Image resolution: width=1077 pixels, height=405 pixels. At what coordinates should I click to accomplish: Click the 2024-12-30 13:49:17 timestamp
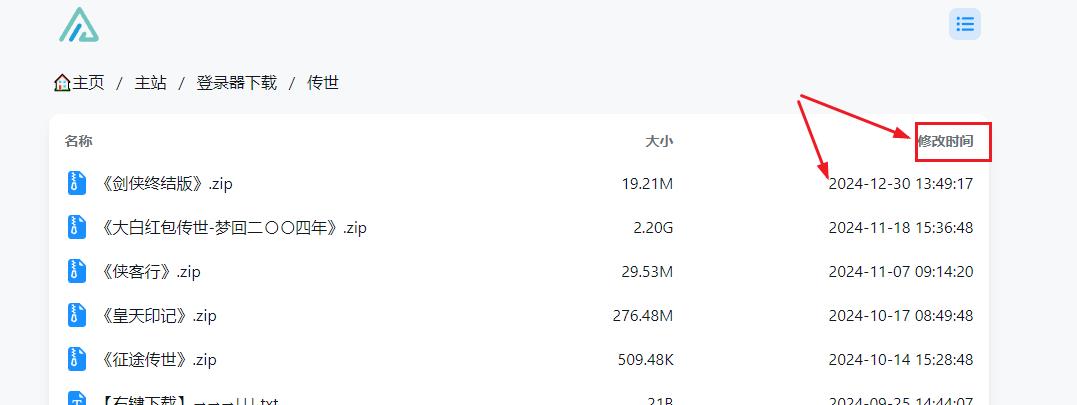(900, 184)
